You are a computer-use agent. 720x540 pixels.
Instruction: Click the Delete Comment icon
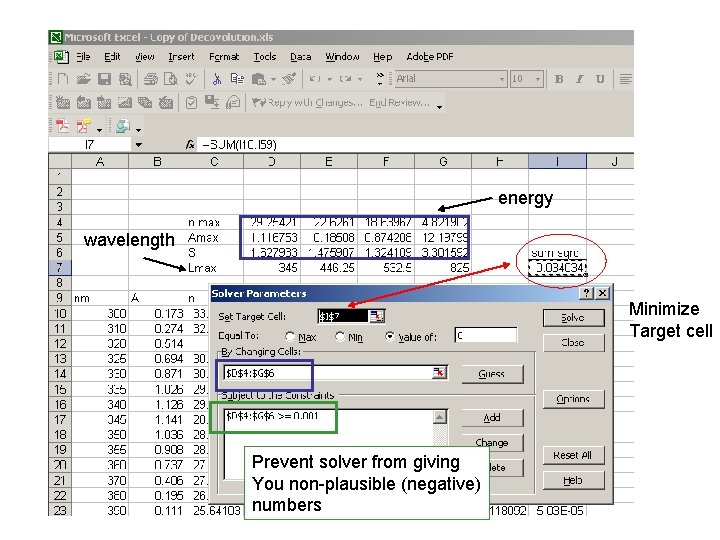(x=166, y=102)
